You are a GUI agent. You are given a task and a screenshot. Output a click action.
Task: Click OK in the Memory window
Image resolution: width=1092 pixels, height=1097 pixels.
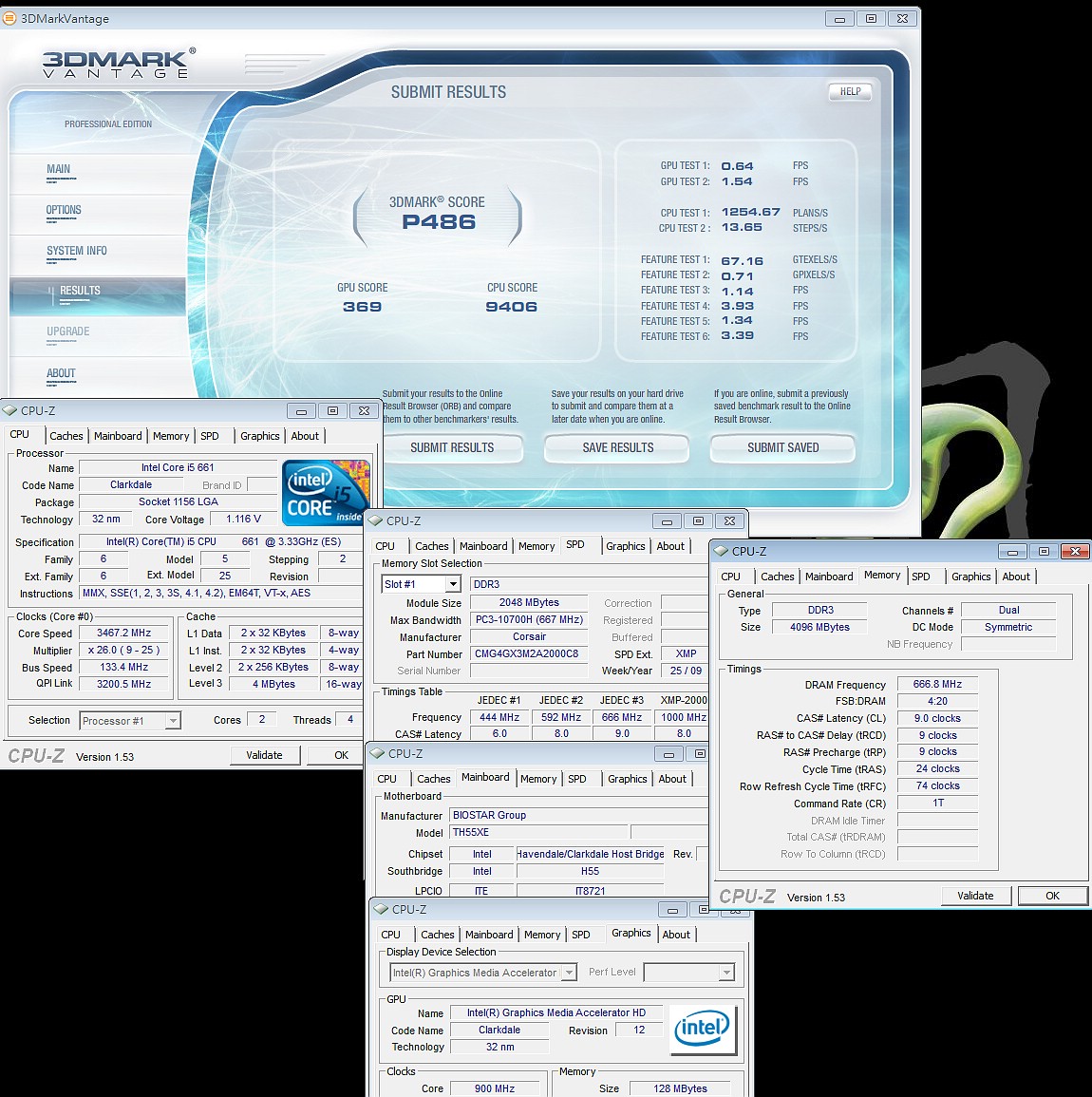(1053, 896)
